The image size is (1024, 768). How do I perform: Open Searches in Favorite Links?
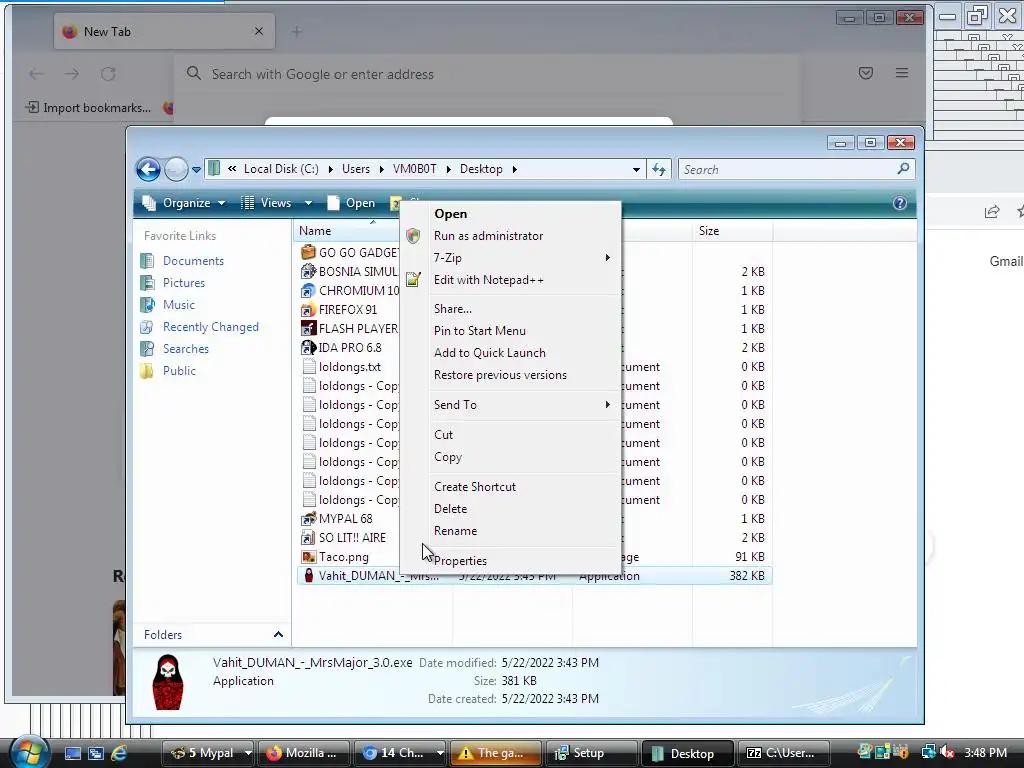pyautogui.click(x=185, y=349)
